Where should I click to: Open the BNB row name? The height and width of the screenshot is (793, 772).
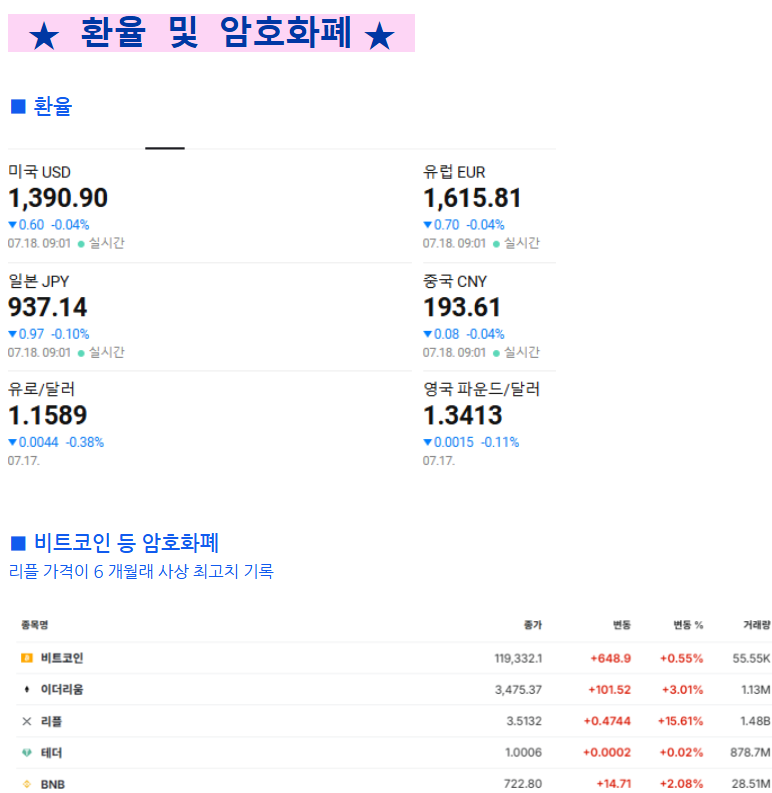pos(53,784)
